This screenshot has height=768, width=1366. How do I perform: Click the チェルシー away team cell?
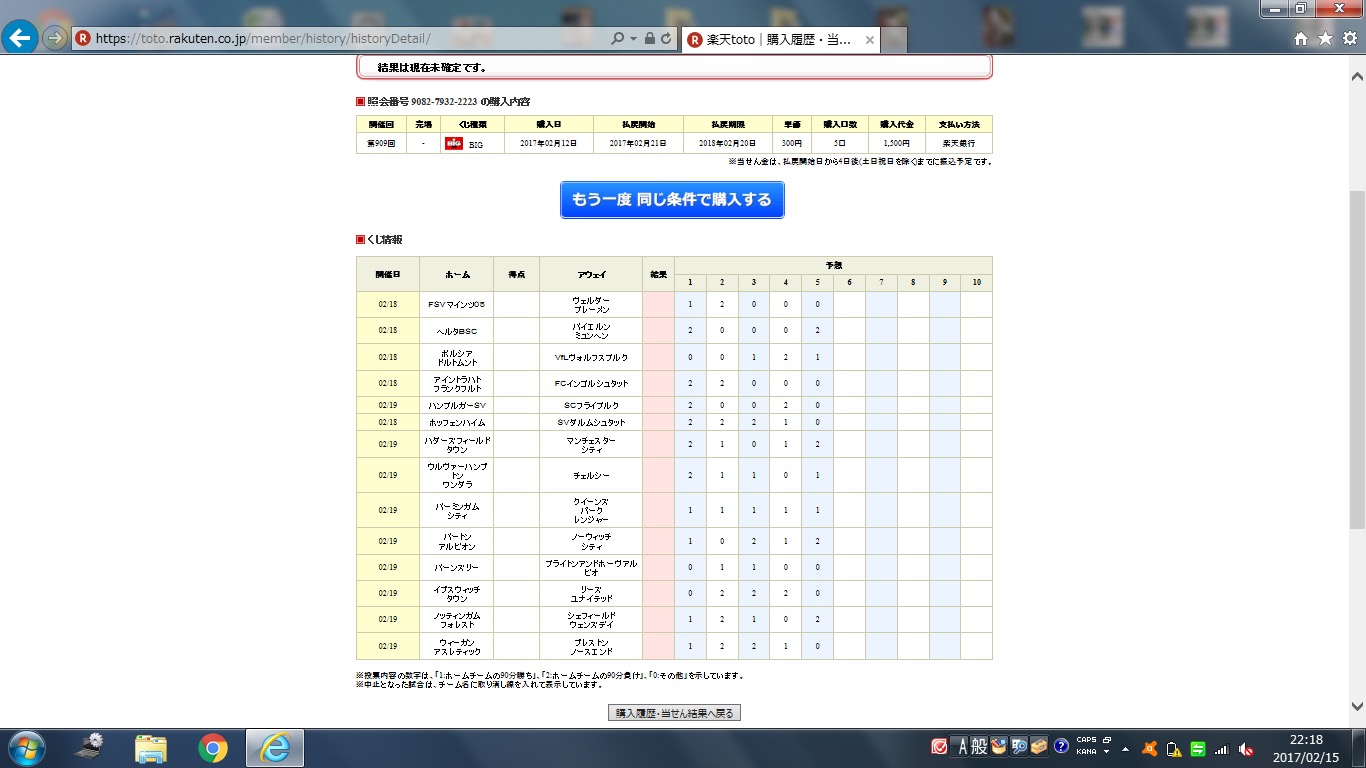point(591,475)
